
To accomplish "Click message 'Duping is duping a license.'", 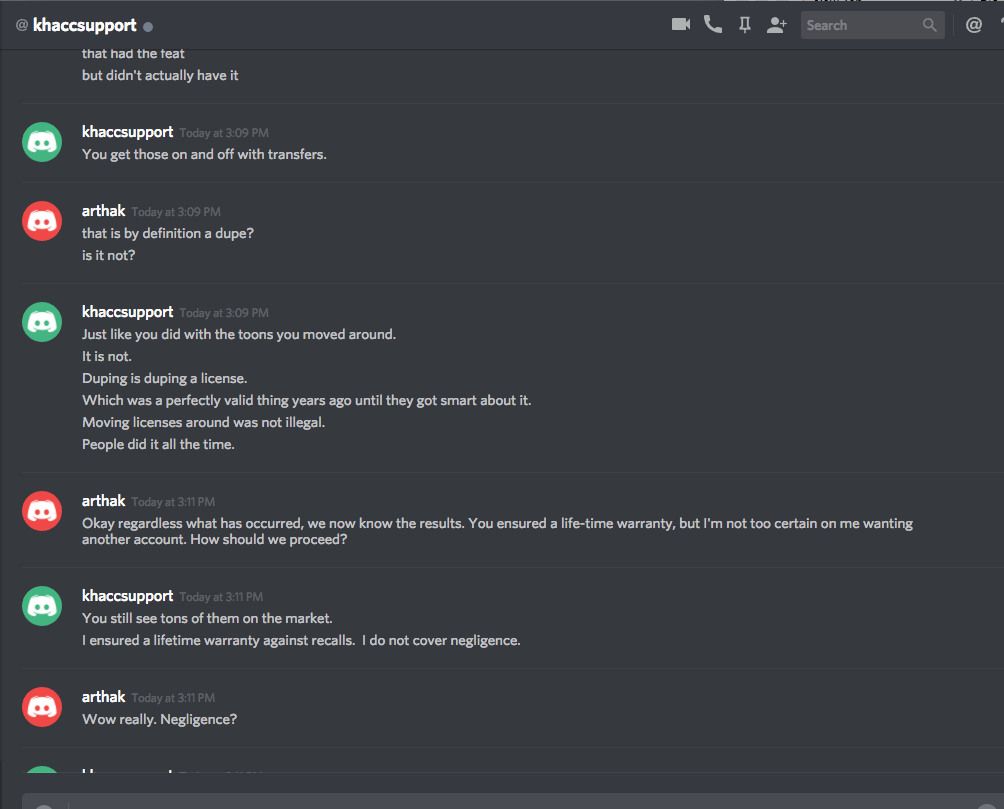I will point(164,378).
